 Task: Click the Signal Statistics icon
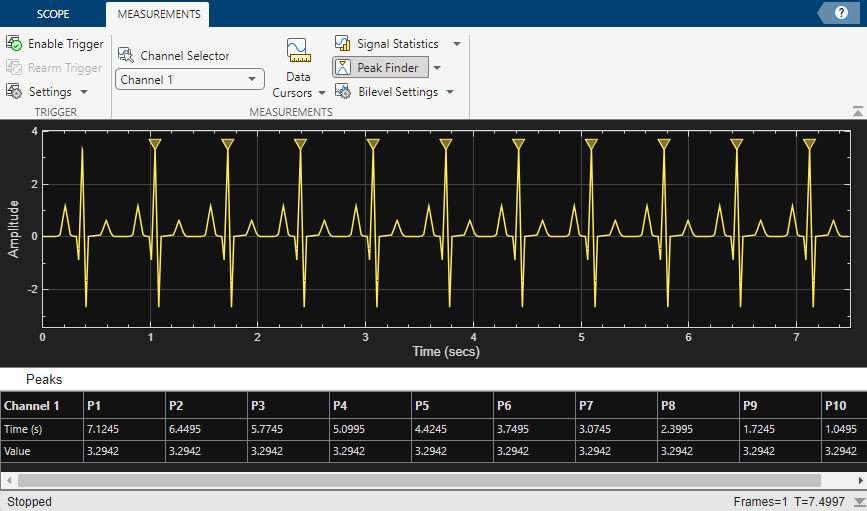(x=342, y=44)
